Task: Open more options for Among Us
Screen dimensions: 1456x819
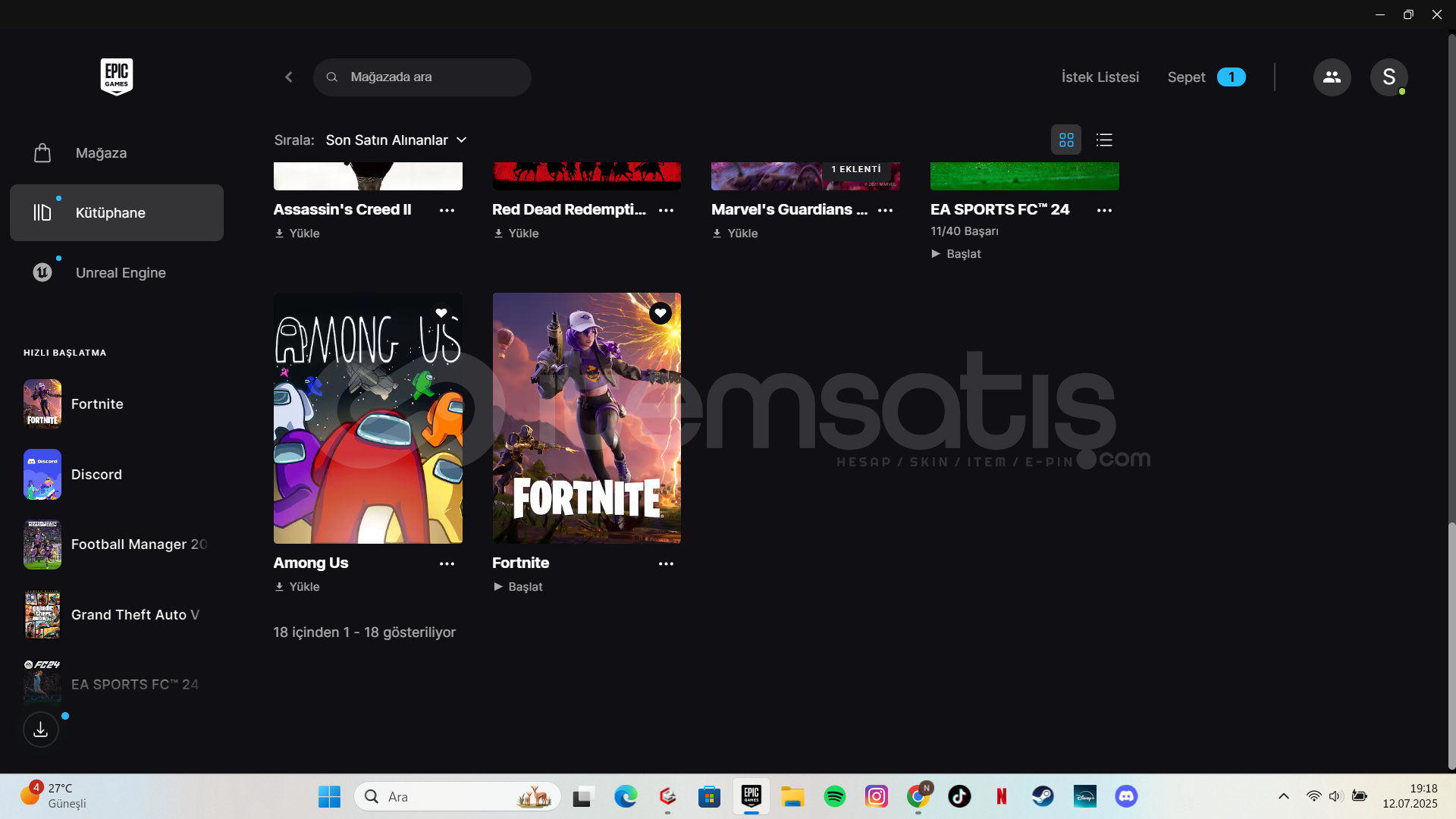Action: [x=447, y=564]
